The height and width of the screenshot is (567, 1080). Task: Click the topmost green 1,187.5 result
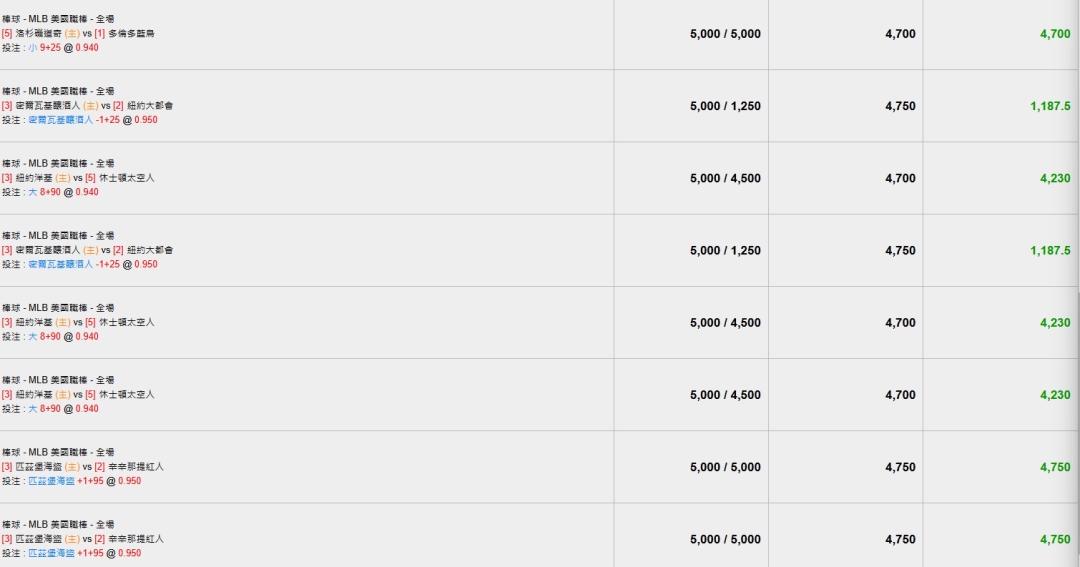(1050, 106)
